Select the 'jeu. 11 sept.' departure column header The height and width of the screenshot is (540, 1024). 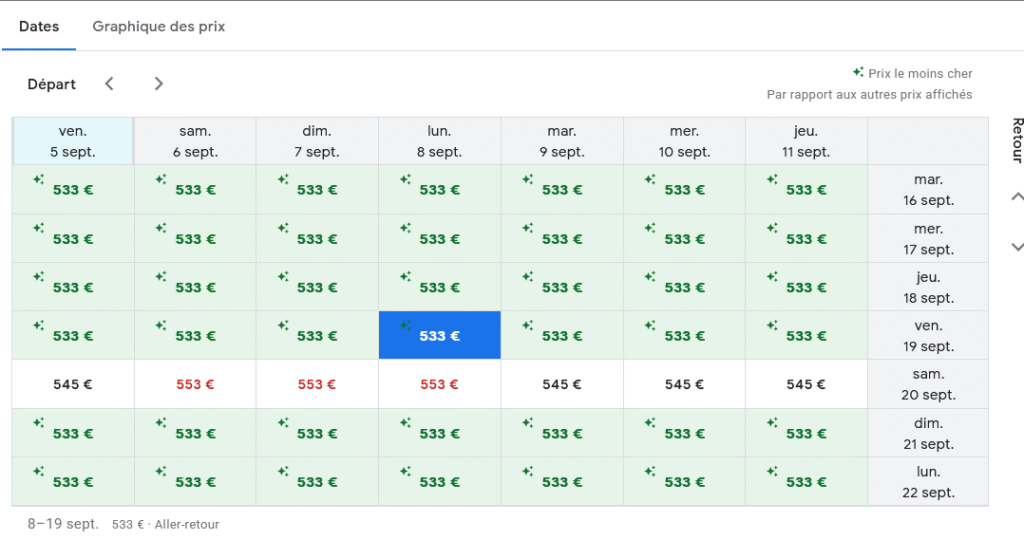coord(806,141)
